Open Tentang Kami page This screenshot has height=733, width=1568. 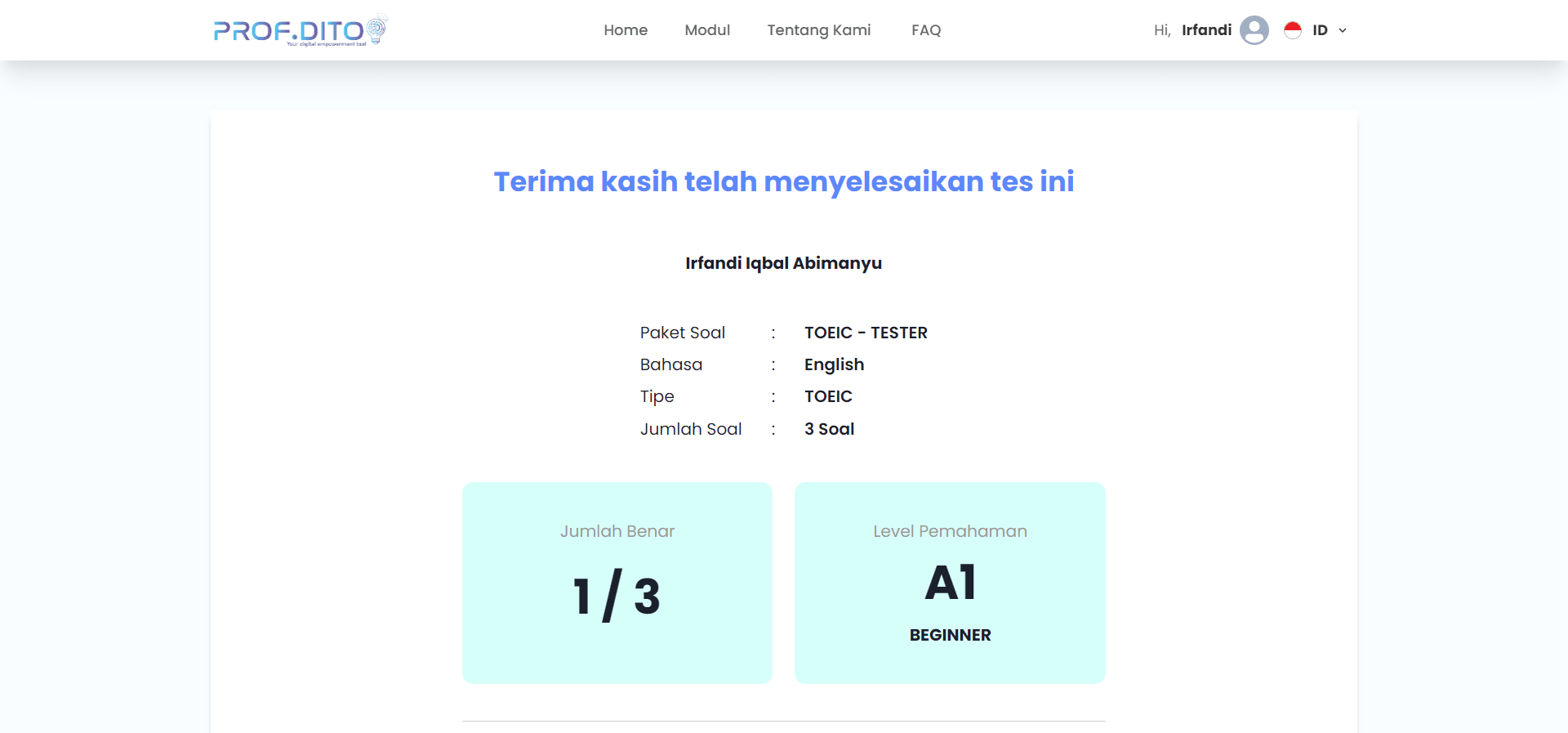coord(819,30)
